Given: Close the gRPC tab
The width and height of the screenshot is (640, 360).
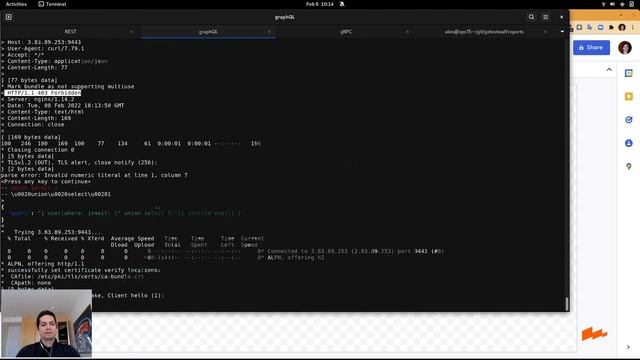Looking at the screenshot, I should [x=407, y=31].
